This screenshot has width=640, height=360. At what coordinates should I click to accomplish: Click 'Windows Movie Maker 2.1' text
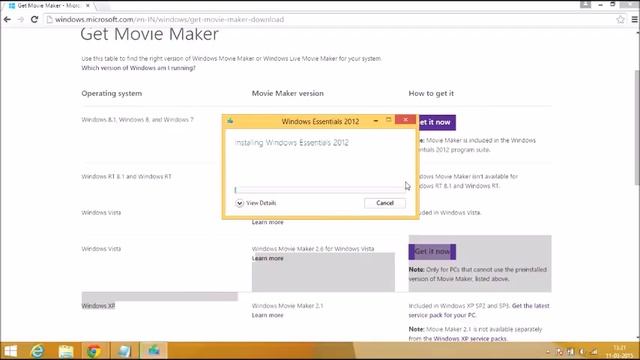click(x=287, y=305)
